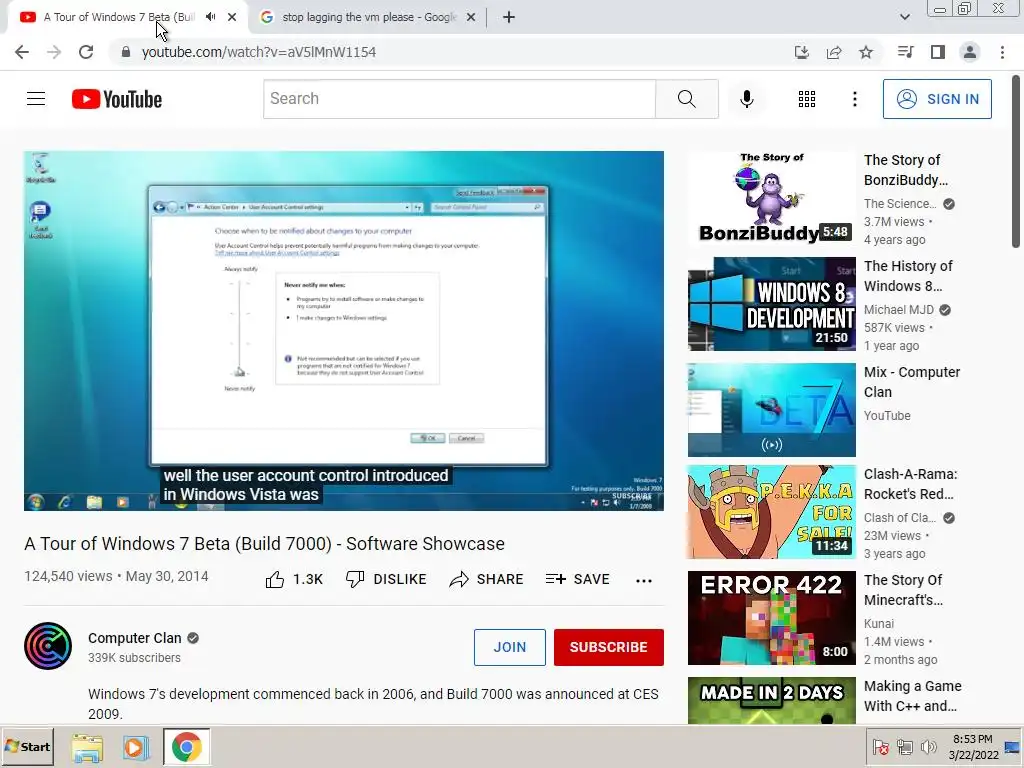The image size is (1024, 768).
Task: Select the video title text
Action: (264, 544)
